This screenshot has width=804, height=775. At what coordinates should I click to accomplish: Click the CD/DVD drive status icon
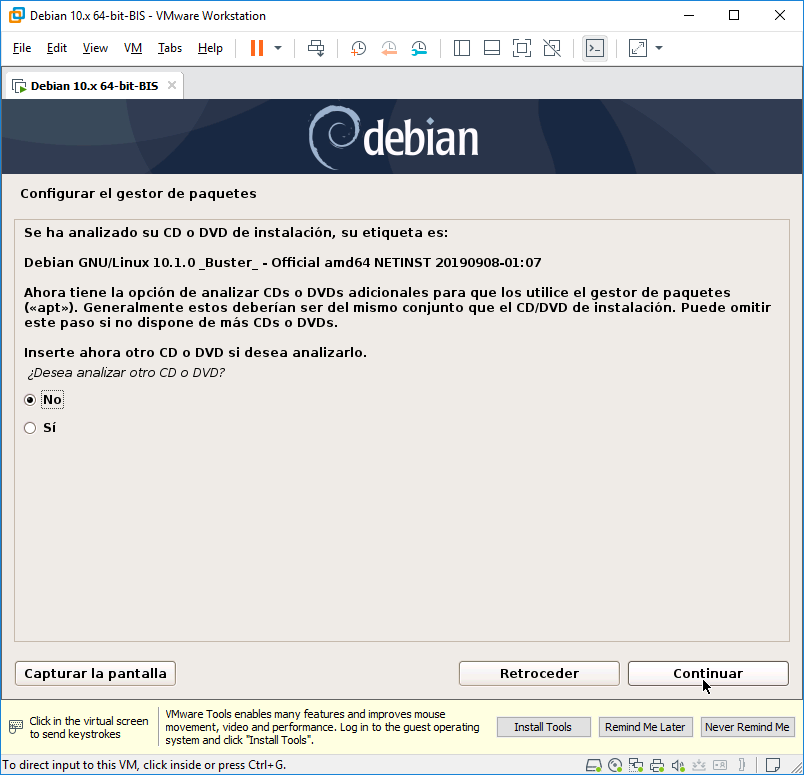pyautogui.click(x=615, y=765)
